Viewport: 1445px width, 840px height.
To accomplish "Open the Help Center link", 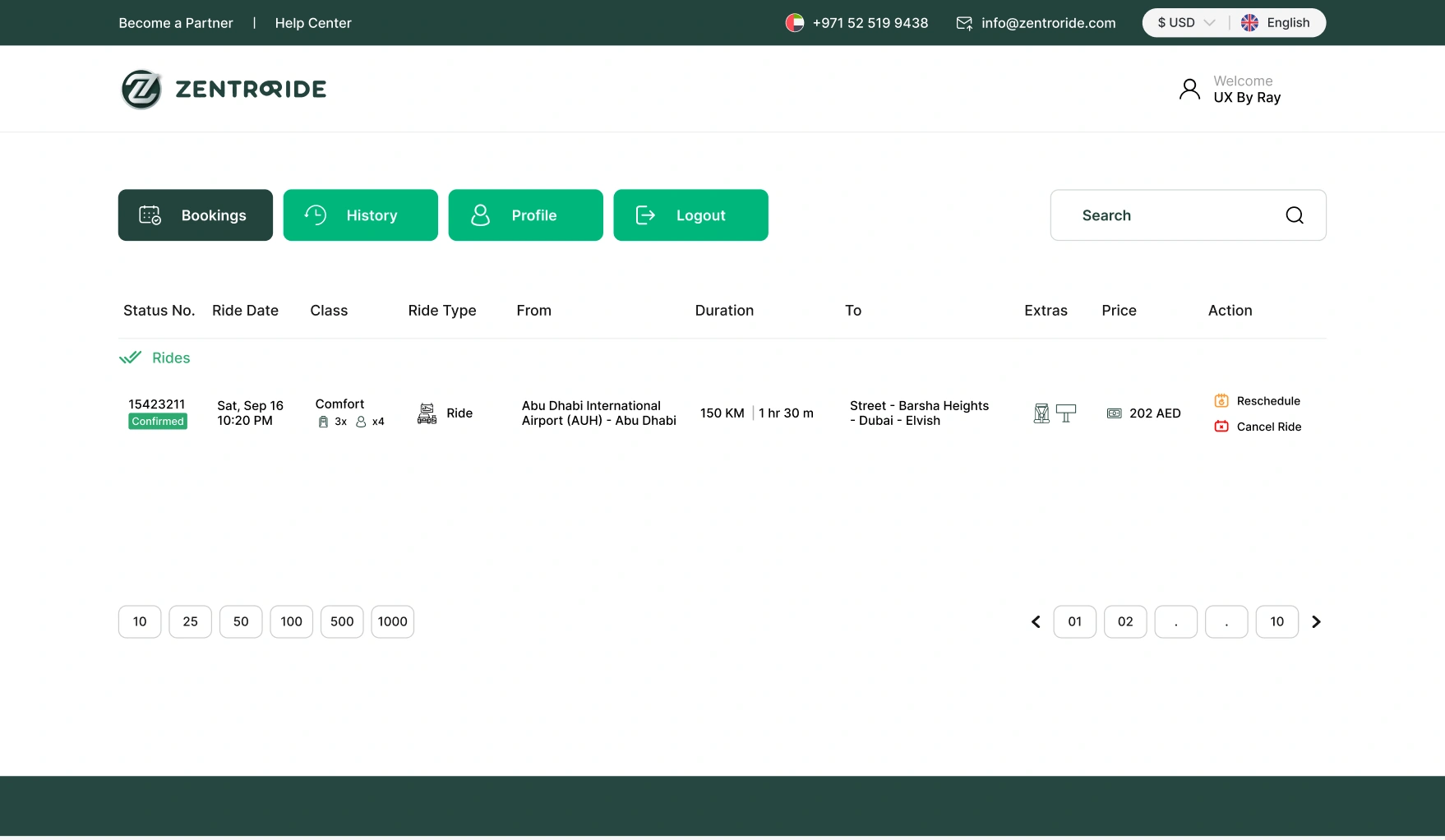I will [x=313, y=23].
